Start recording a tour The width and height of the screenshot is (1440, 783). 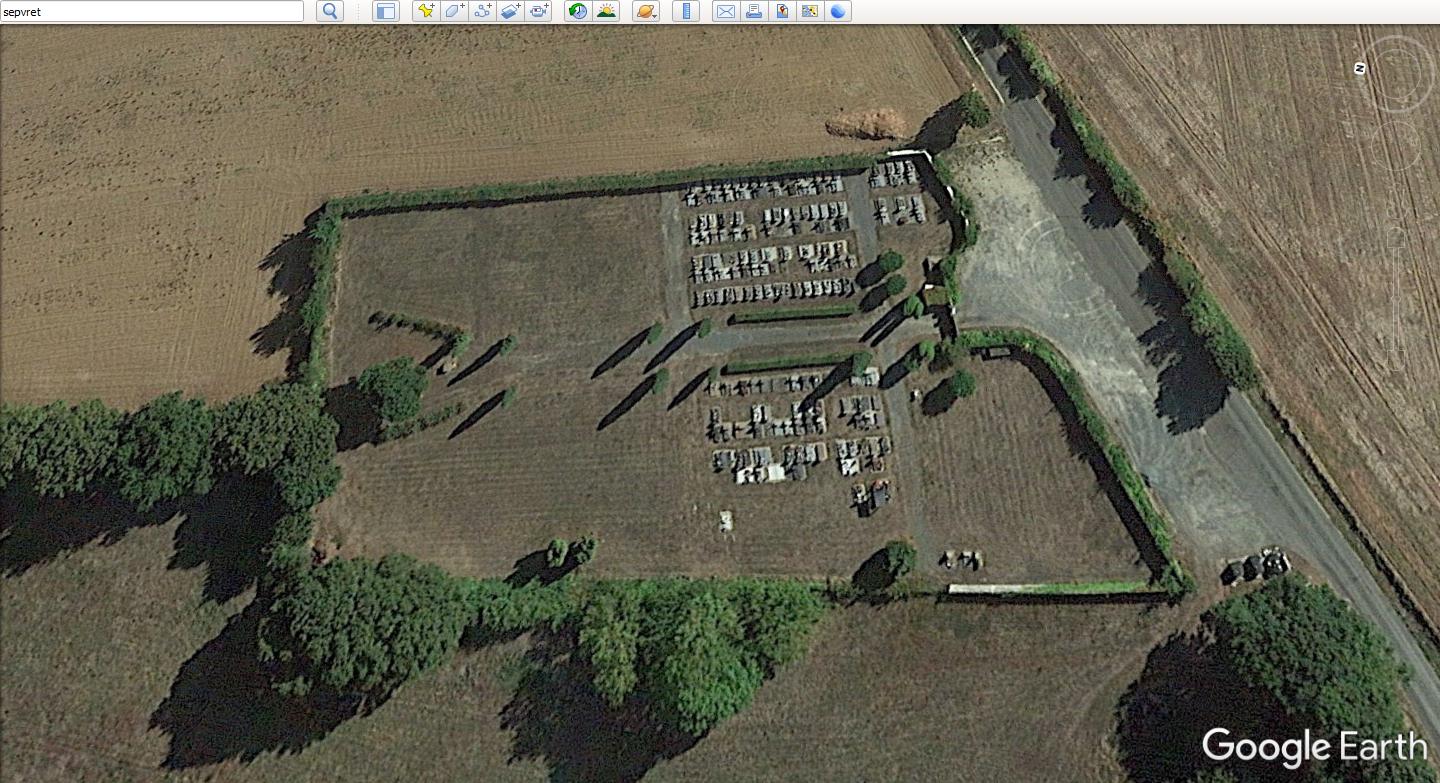click(538, 11)
